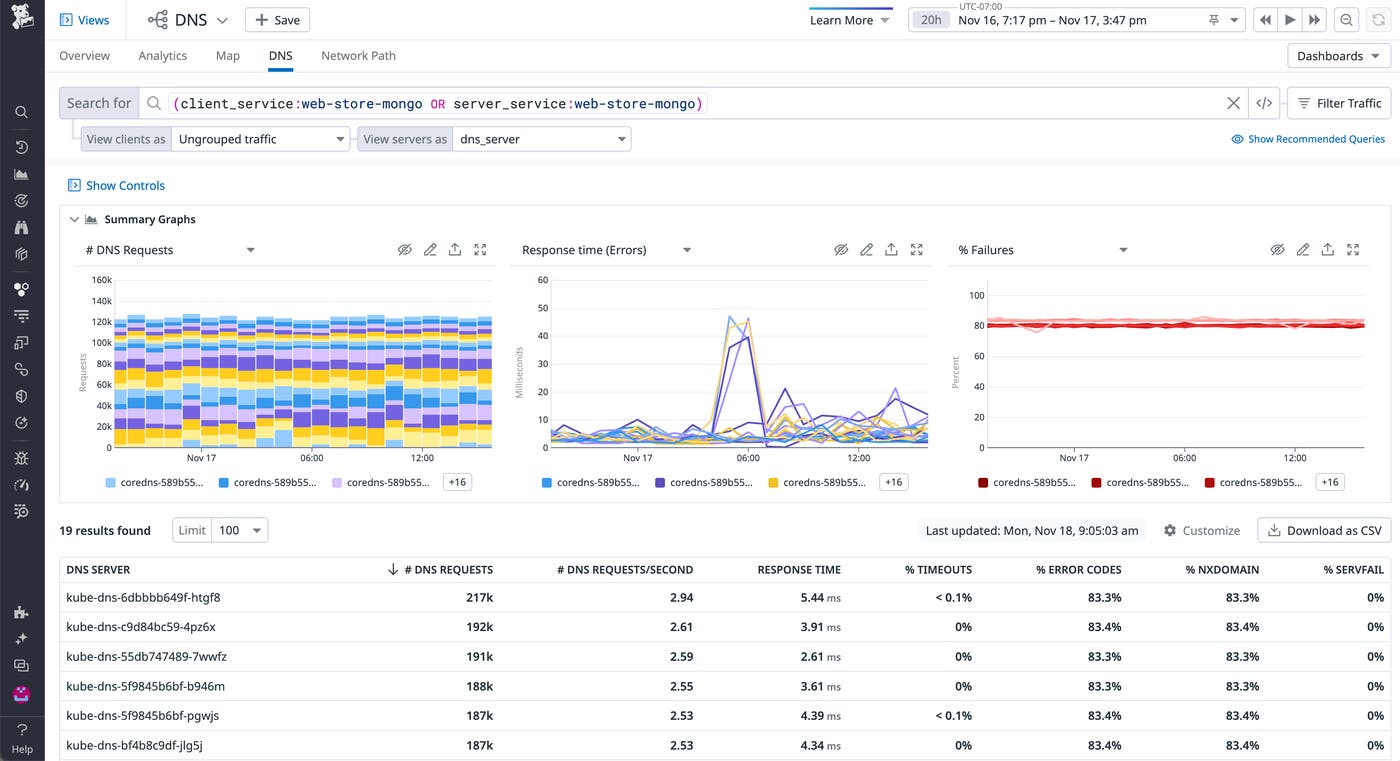The image size is (1400, 761).
Task: Open the View servers as dns_server dropdown
Action: (542, 139)
